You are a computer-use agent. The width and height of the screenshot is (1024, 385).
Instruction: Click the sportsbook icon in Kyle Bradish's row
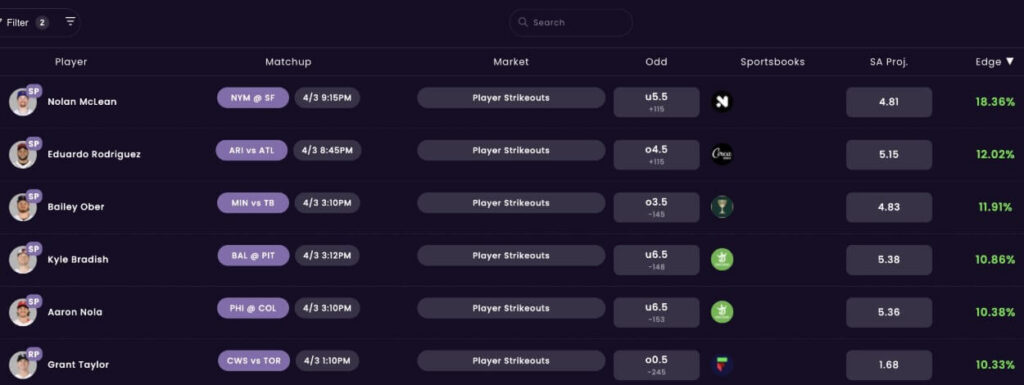[x=722, y=260]
